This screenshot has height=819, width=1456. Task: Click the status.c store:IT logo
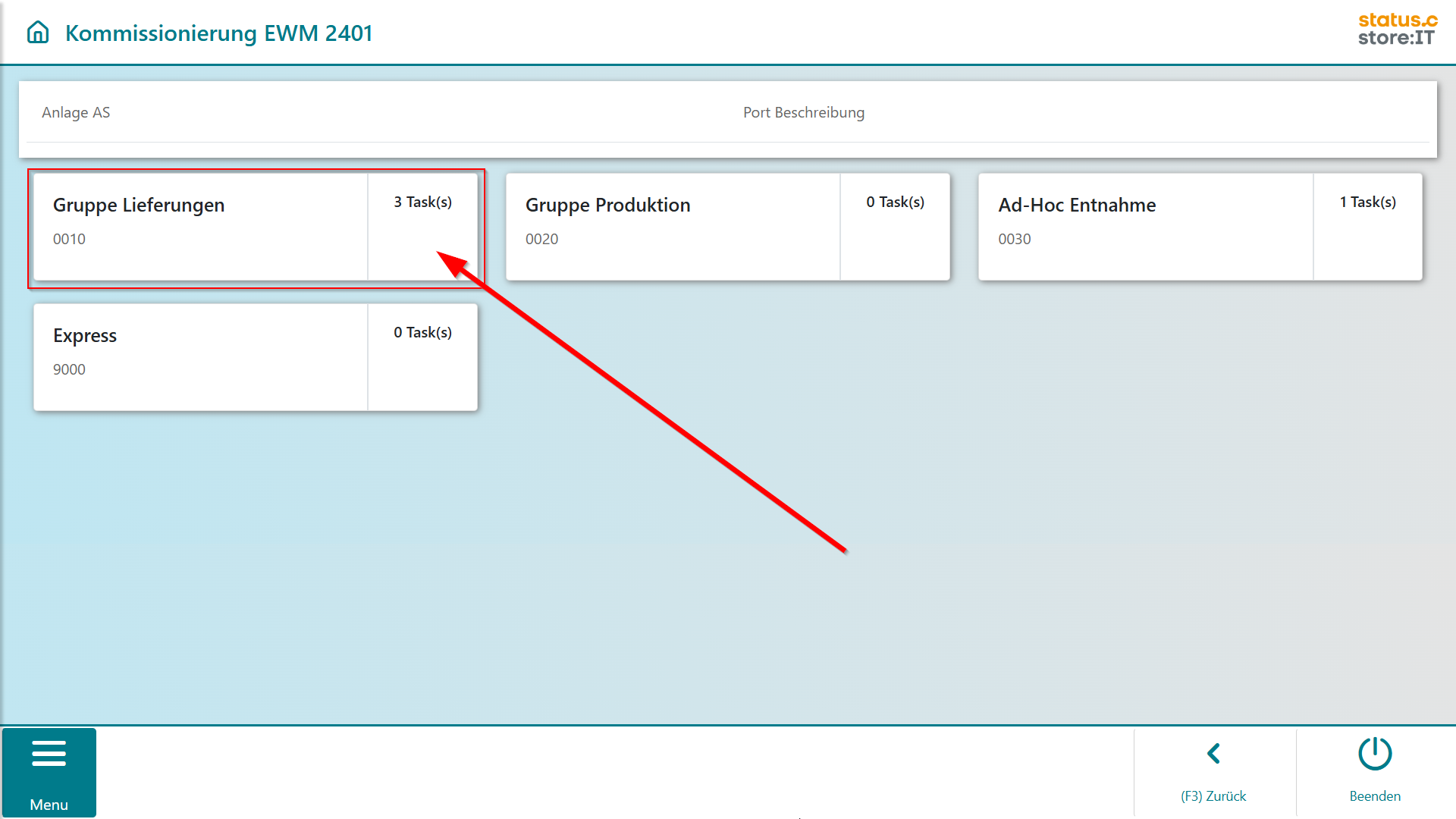pyautogui.click(x=1397, y=30)
